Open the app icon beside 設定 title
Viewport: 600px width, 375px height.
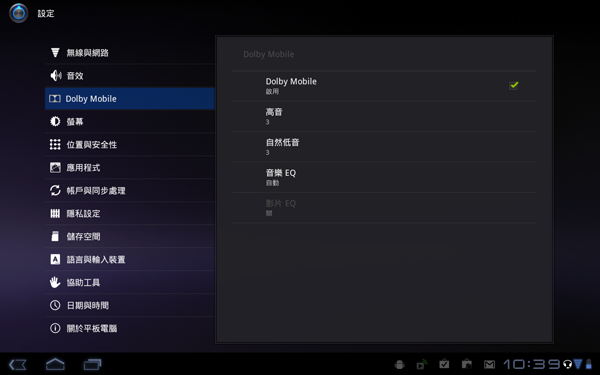[x=18, y=13]
